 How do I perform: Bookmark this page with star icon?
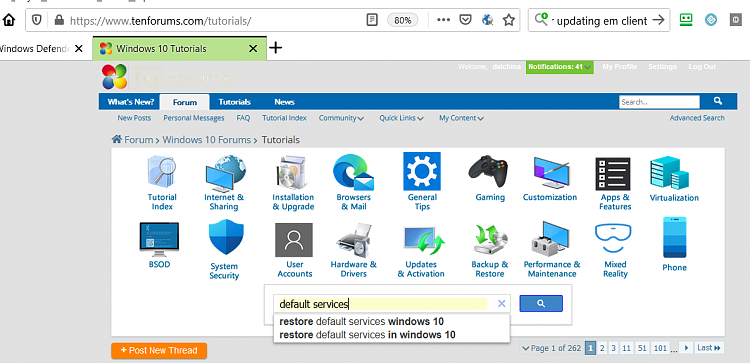508,20
